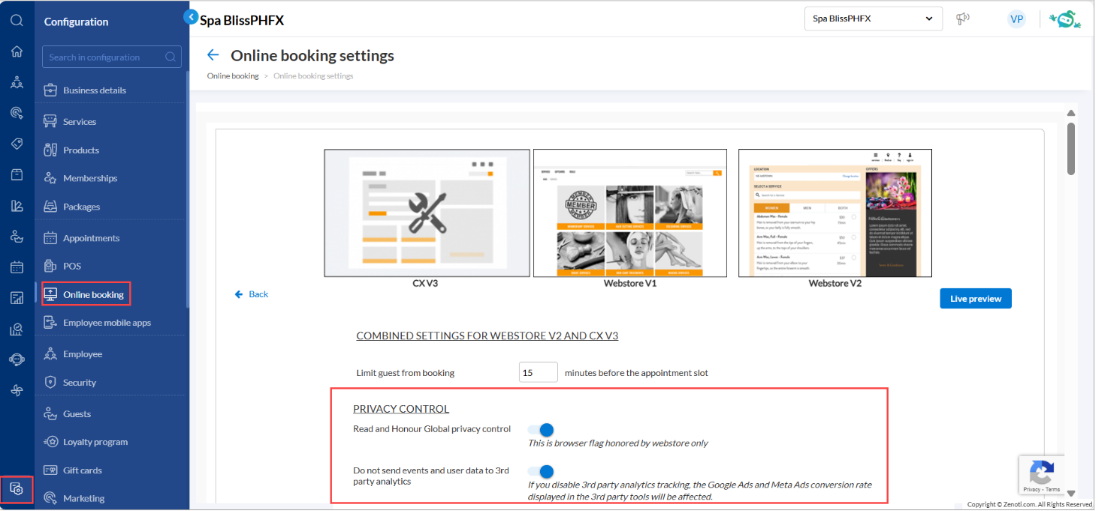Viewport: 1098px width, 511px height.
Task: Toggle Do not send events to 3rd party analytics
Action: (541, 471)
